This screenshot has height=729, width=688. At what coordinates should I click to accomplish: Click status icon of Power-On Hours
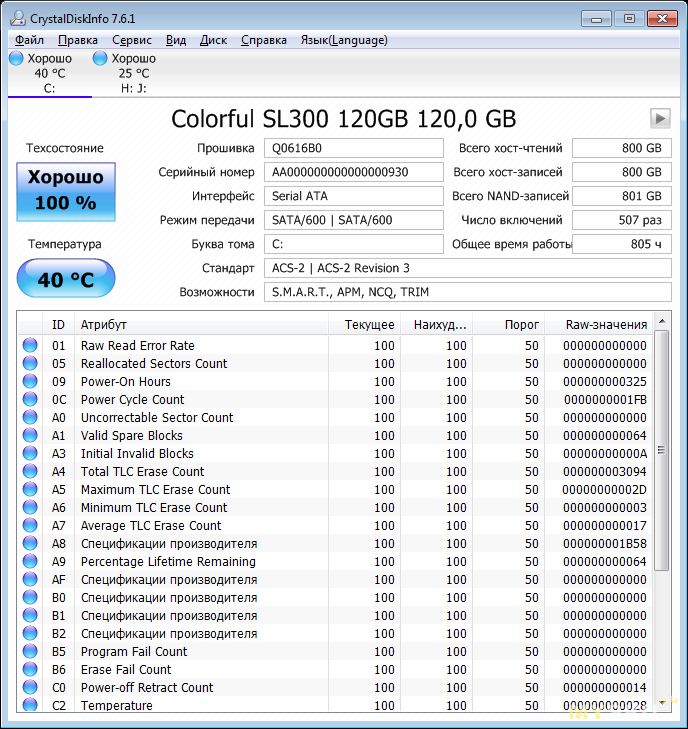pos(30,382)
